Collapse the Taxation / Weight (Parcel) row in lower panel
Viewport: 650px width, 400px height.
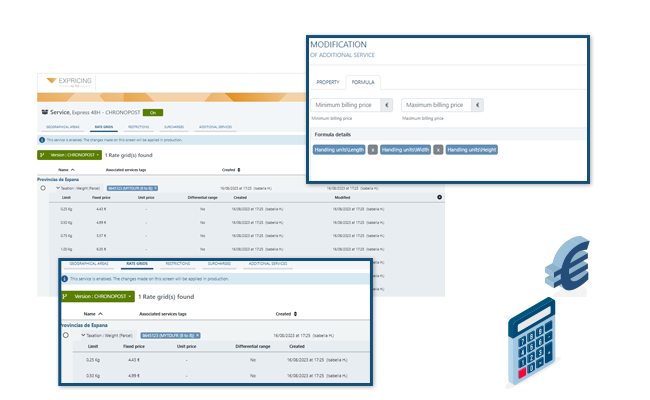84,335
